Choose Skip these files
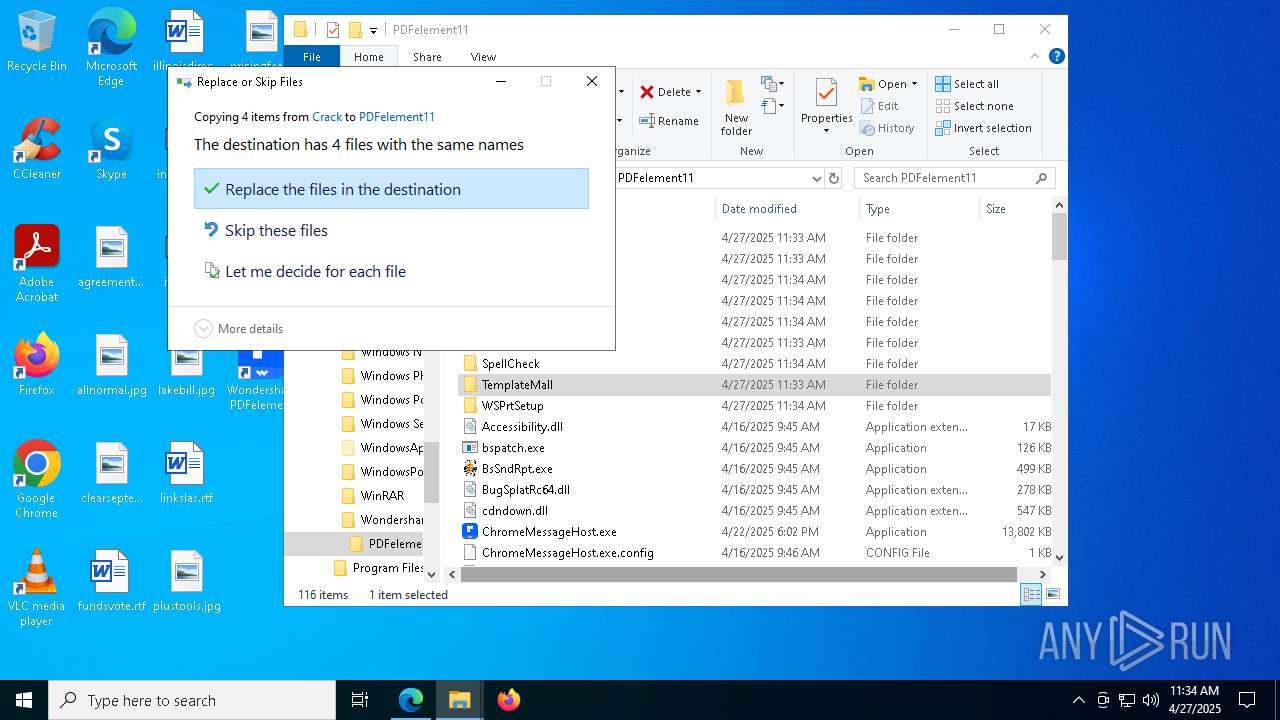Screen dimensions: 1280x720 coord(391,230)
